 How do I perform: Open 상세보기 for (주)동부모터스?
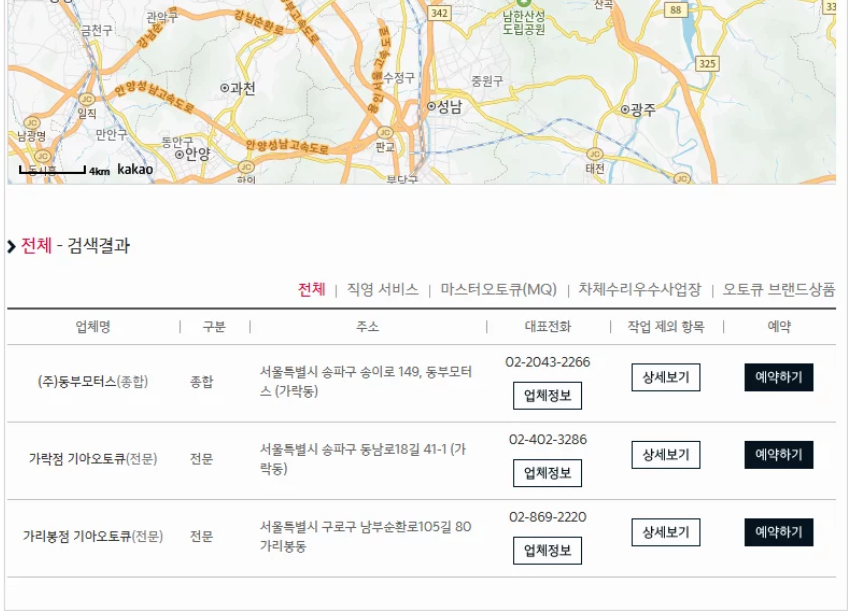(666, 377)
